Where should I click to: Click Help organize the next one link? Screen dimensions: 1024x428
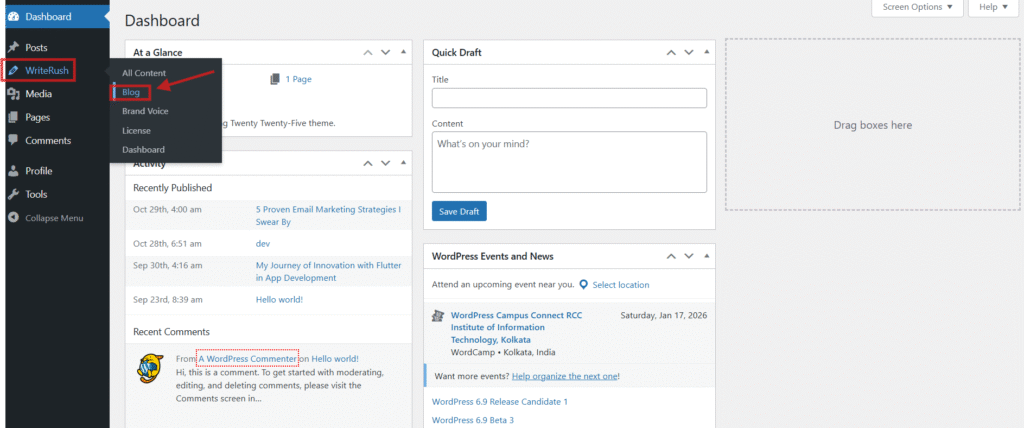[565, 376]
